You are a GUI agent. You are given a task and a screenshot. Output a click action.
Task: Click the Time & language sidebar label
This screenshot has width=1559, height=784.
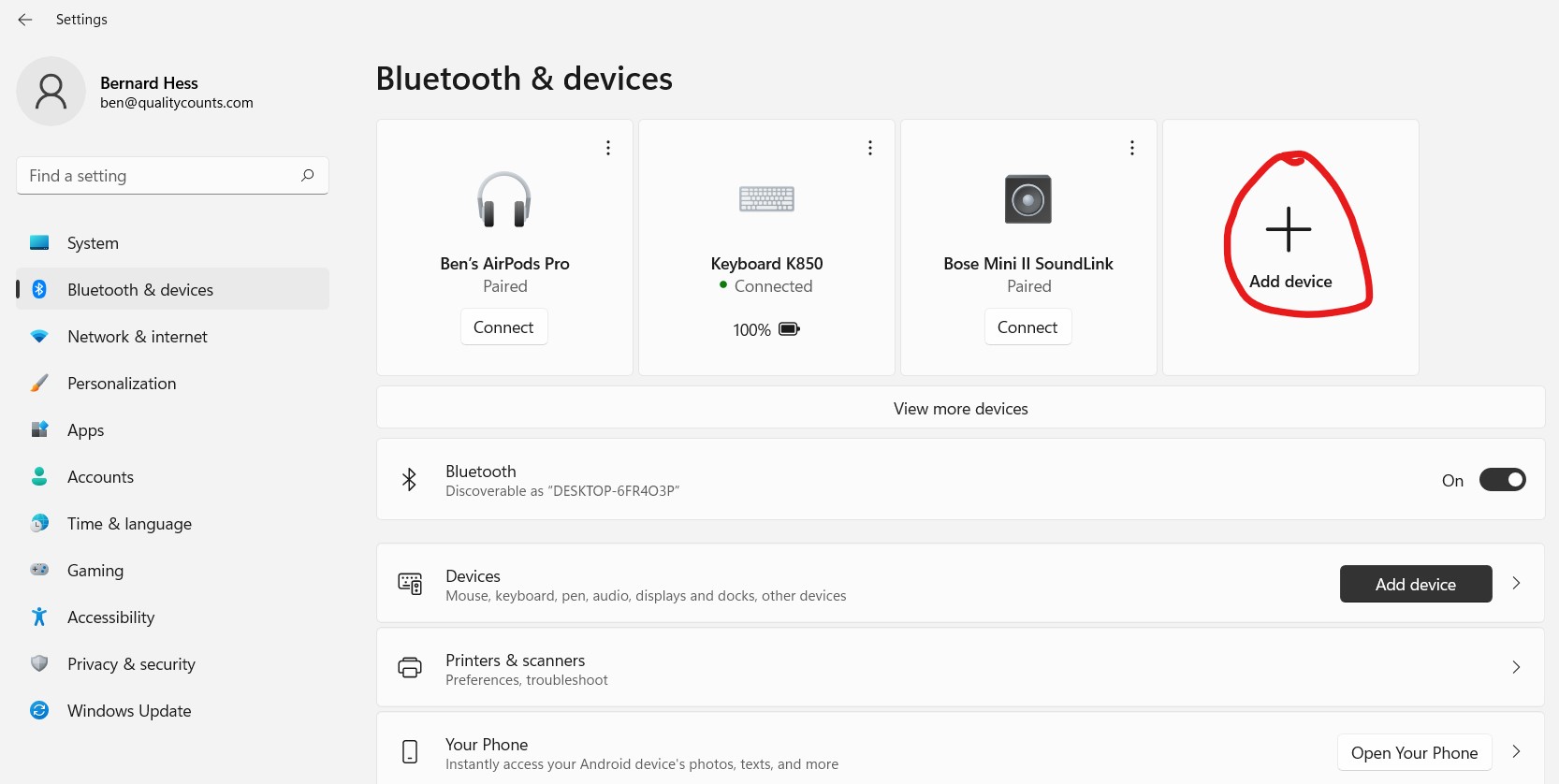tap(129, 524)
